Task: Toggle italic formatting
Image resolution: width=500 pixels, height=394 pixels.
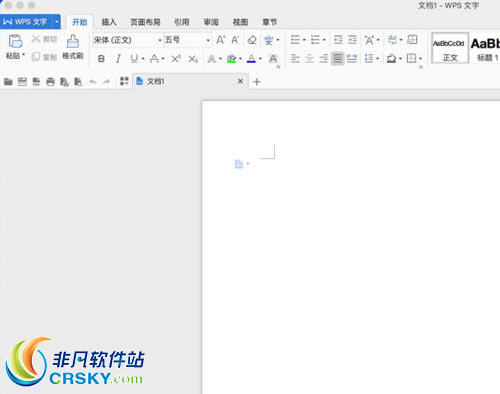Action: pyautogui.click(x=118, y=59)
